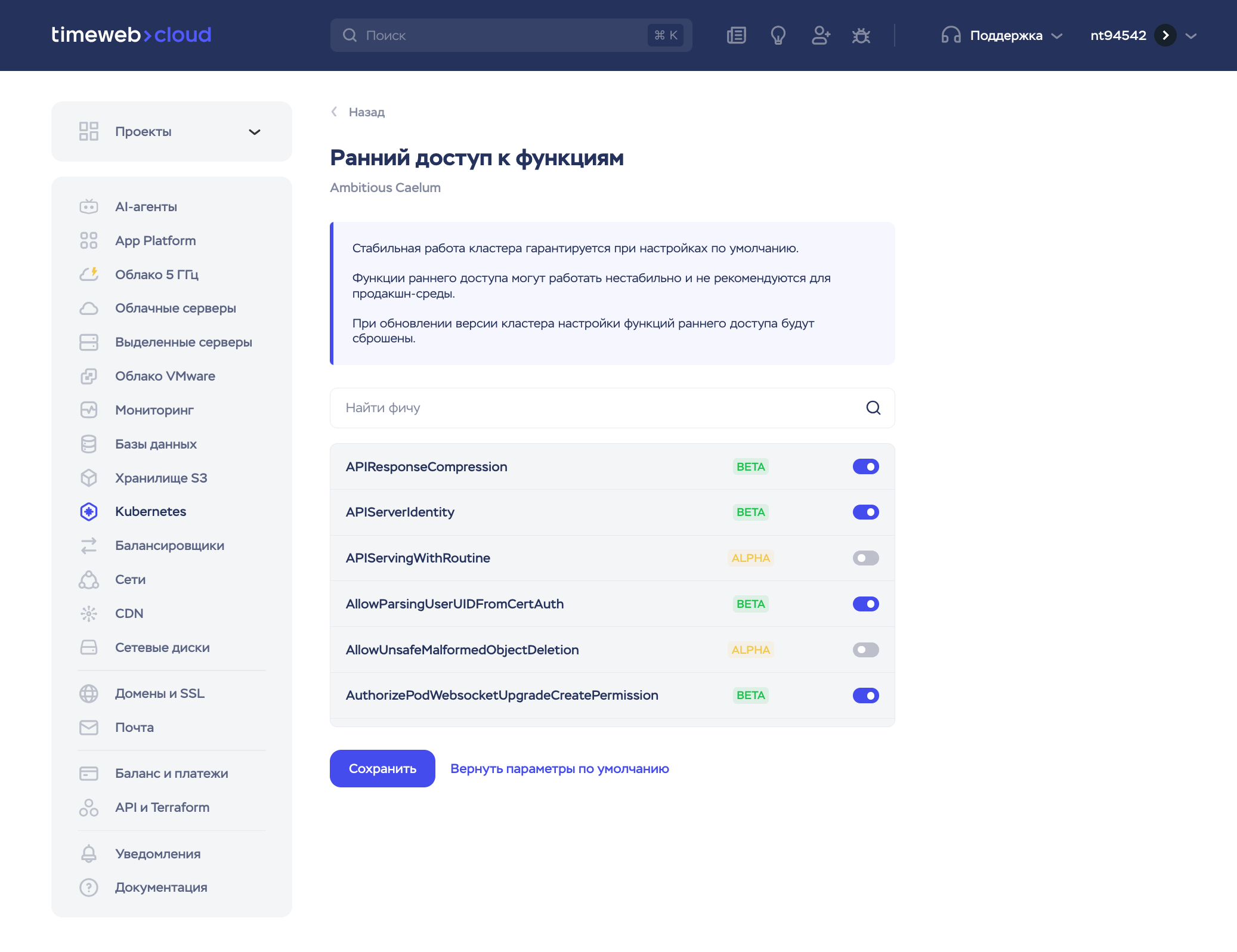This screenshot has height=952, width=1237.
Task: Enable the APIServingWithRoutine toggle
Action: pyautogui.click(x=865, y=558)
